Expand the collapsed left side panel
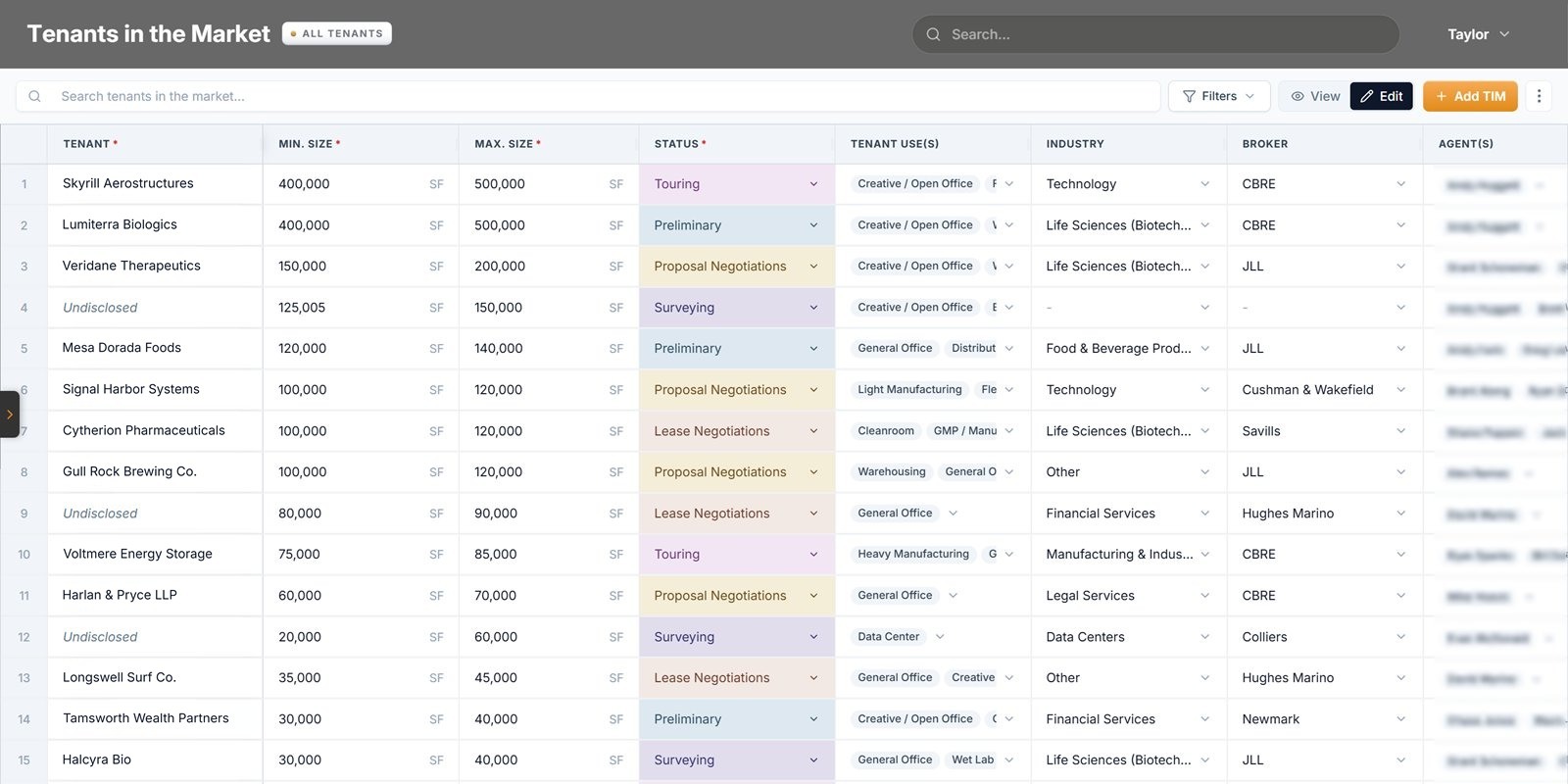This screenshot has width=1568, height=784. (x=10, y=415)
